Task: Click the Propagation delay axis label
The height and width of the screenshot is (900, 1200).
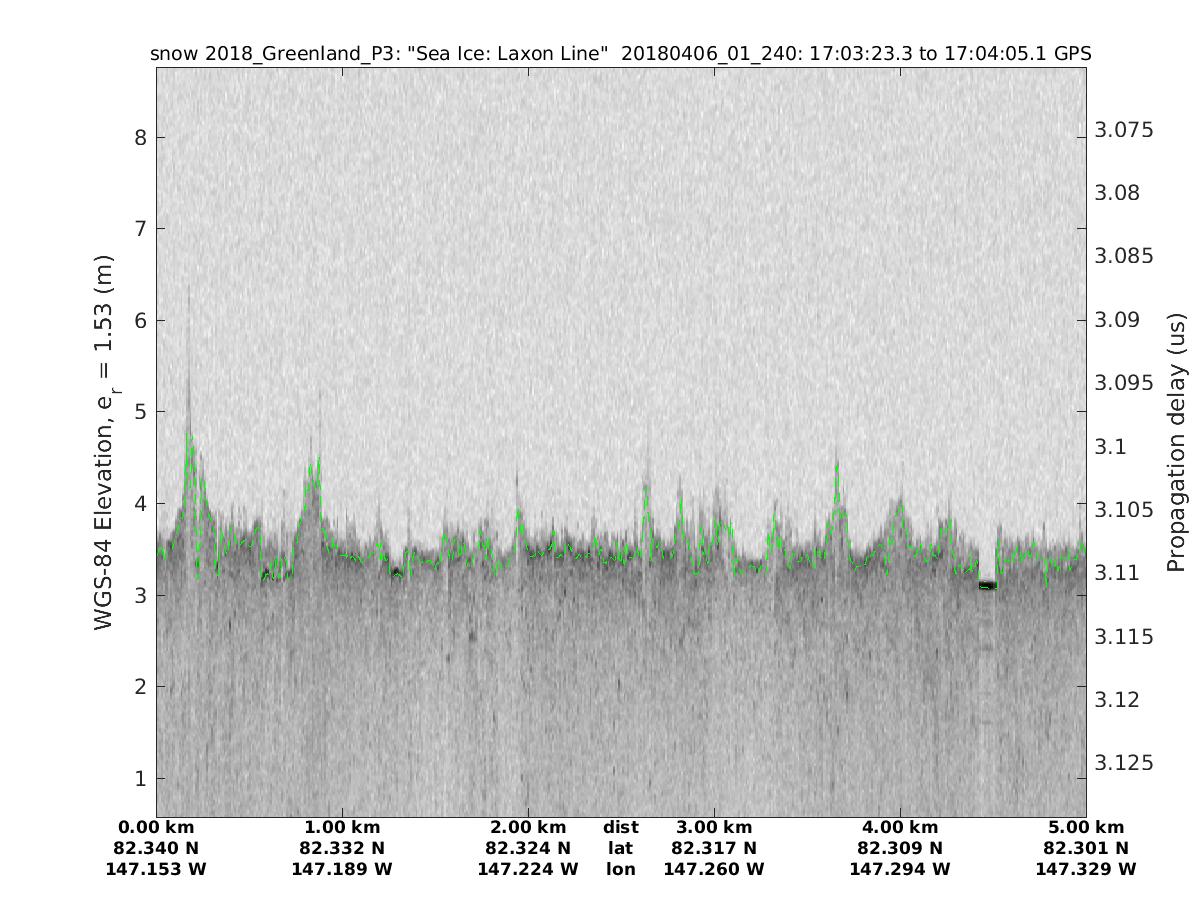Action: 1176,443
